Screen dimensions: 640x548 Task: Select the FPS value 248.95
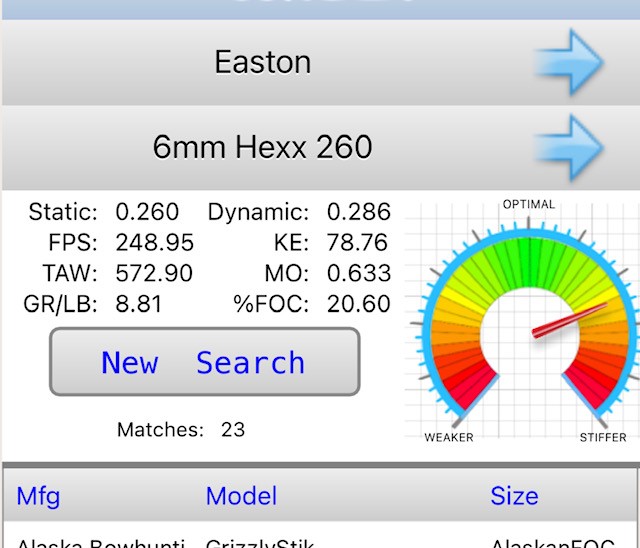click(155, 242)
